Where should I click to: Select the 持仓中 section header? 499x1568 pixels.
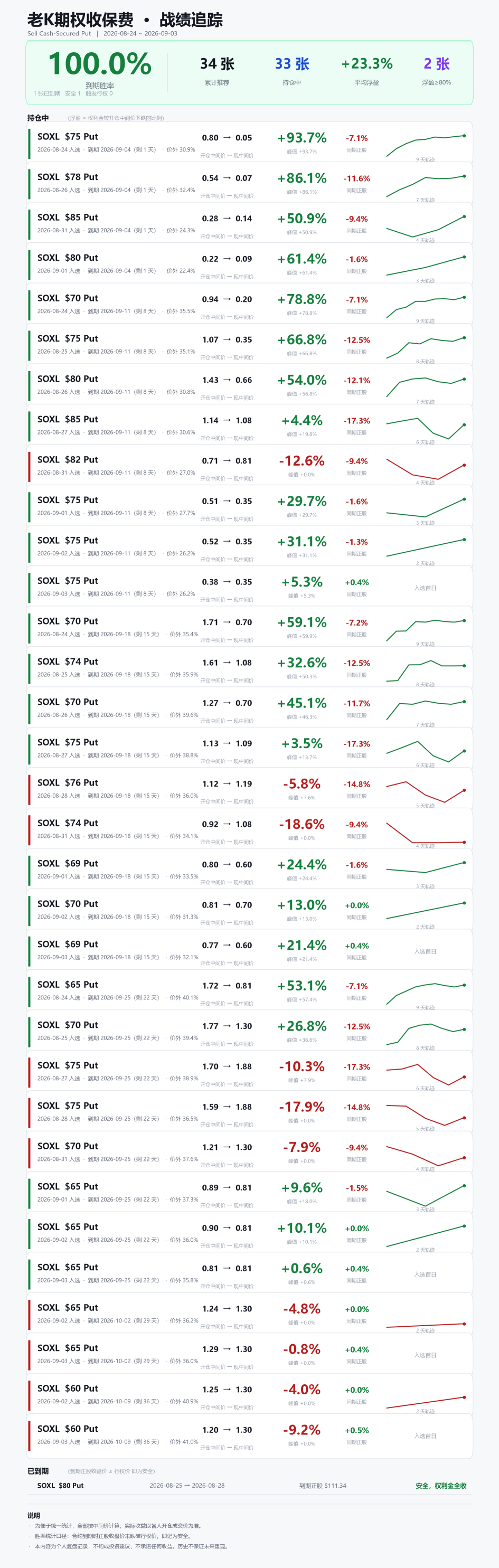(37, 118)
